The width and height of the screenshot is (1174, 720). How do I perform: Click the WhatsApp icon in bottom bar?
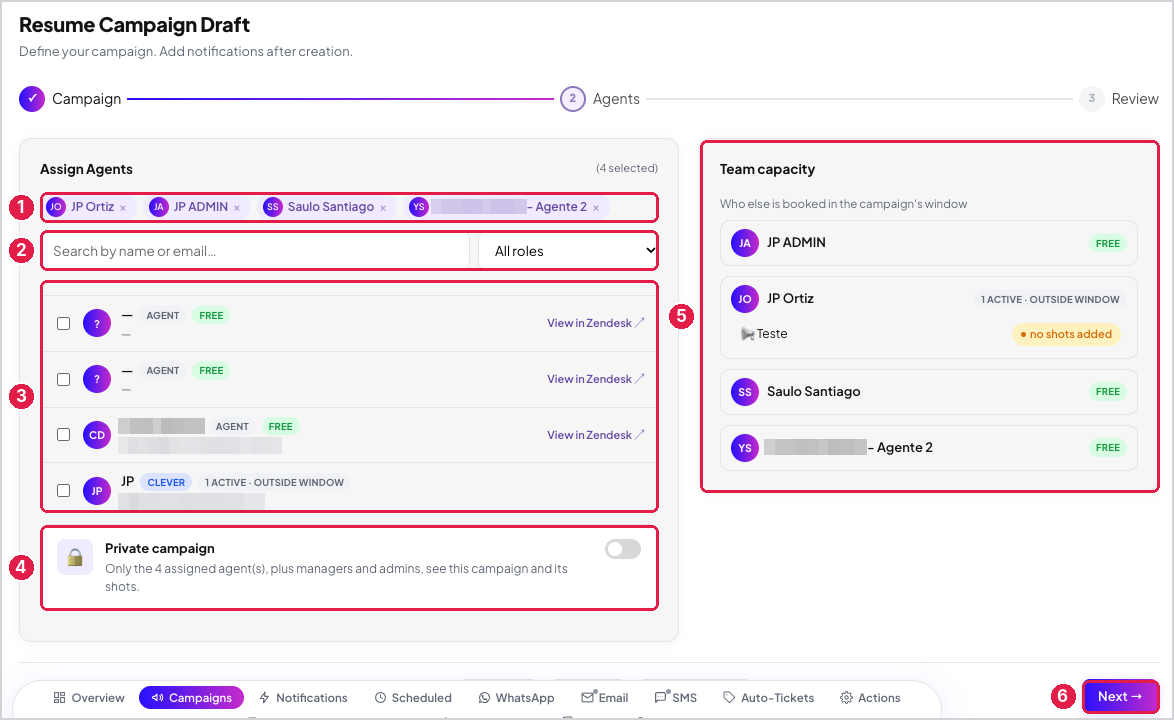(484, 698)
